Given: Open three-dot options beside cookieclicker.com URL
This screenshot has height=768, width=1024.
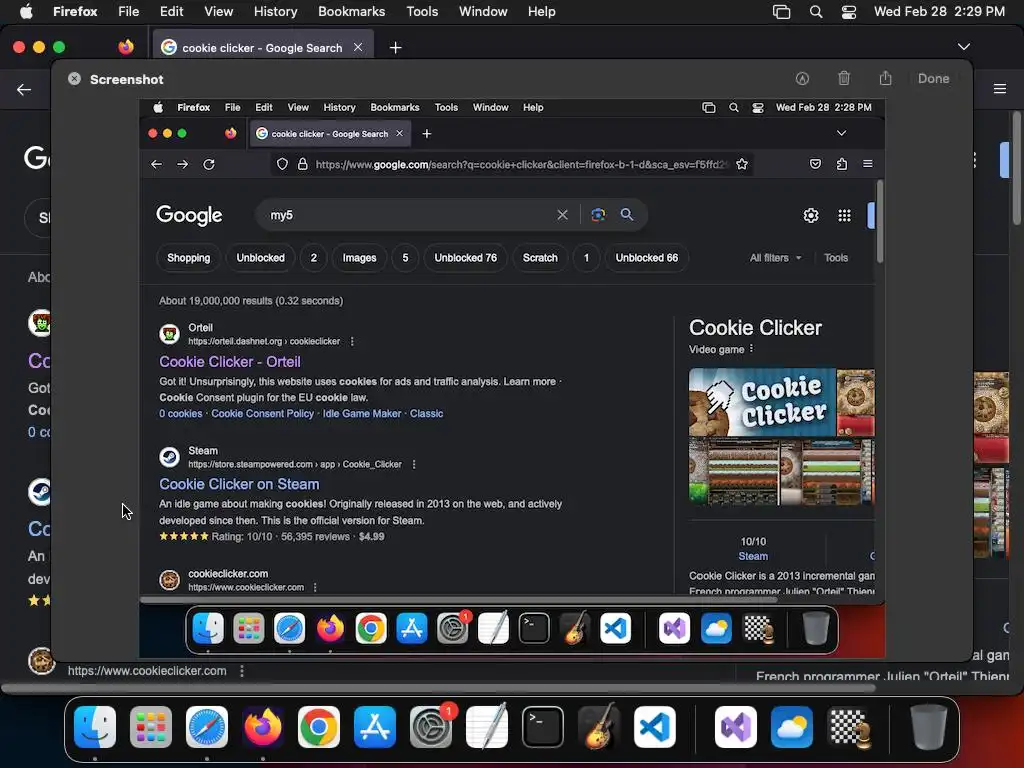Looking at the screenshot, I should 242,671.
